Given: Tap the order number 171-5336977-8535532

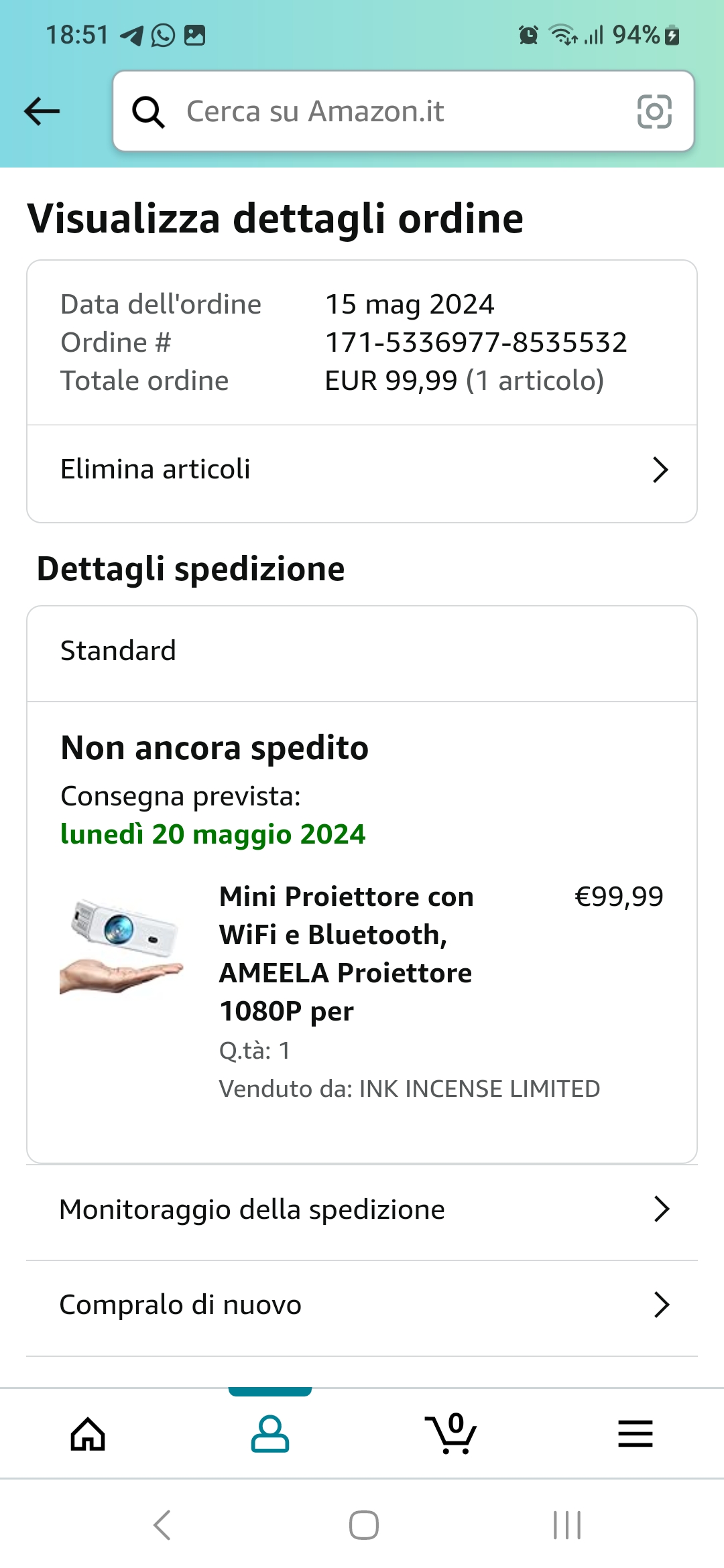Looking at the screenshot, I should tap(476, 342).
